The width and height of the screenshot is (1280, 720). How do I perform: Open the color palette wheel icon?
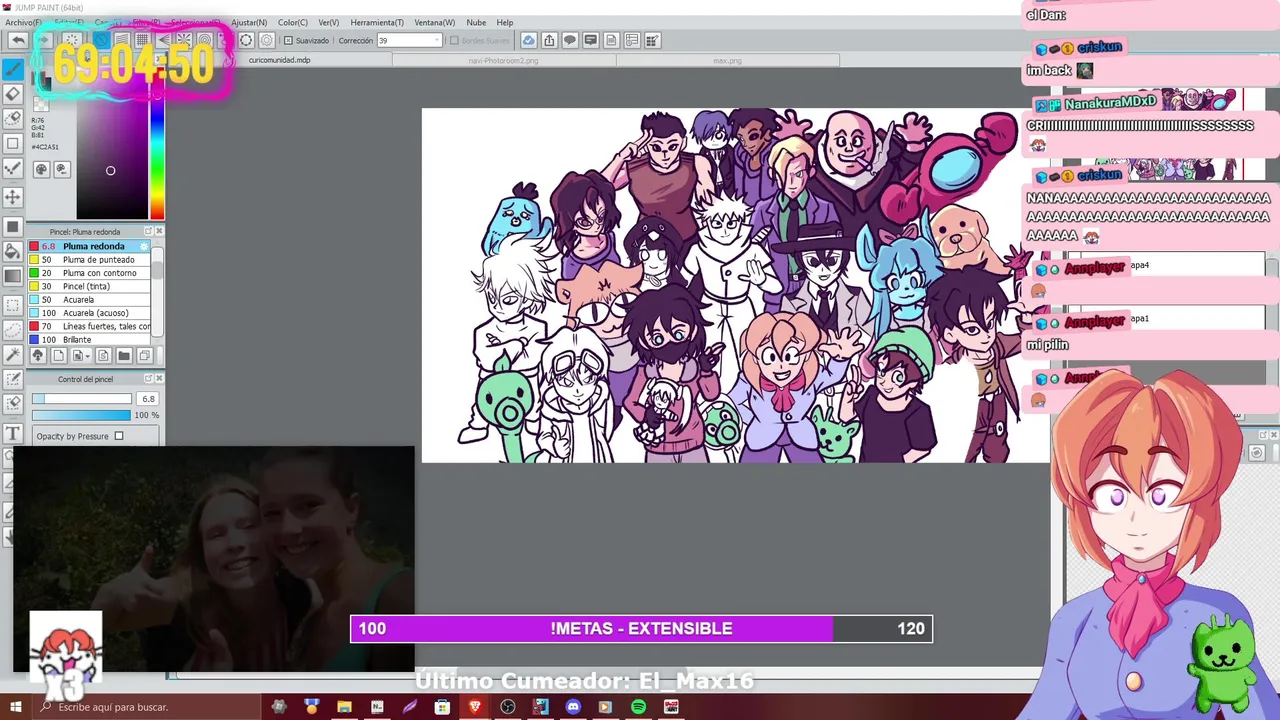pyautogui.click(x=42, y=170)
